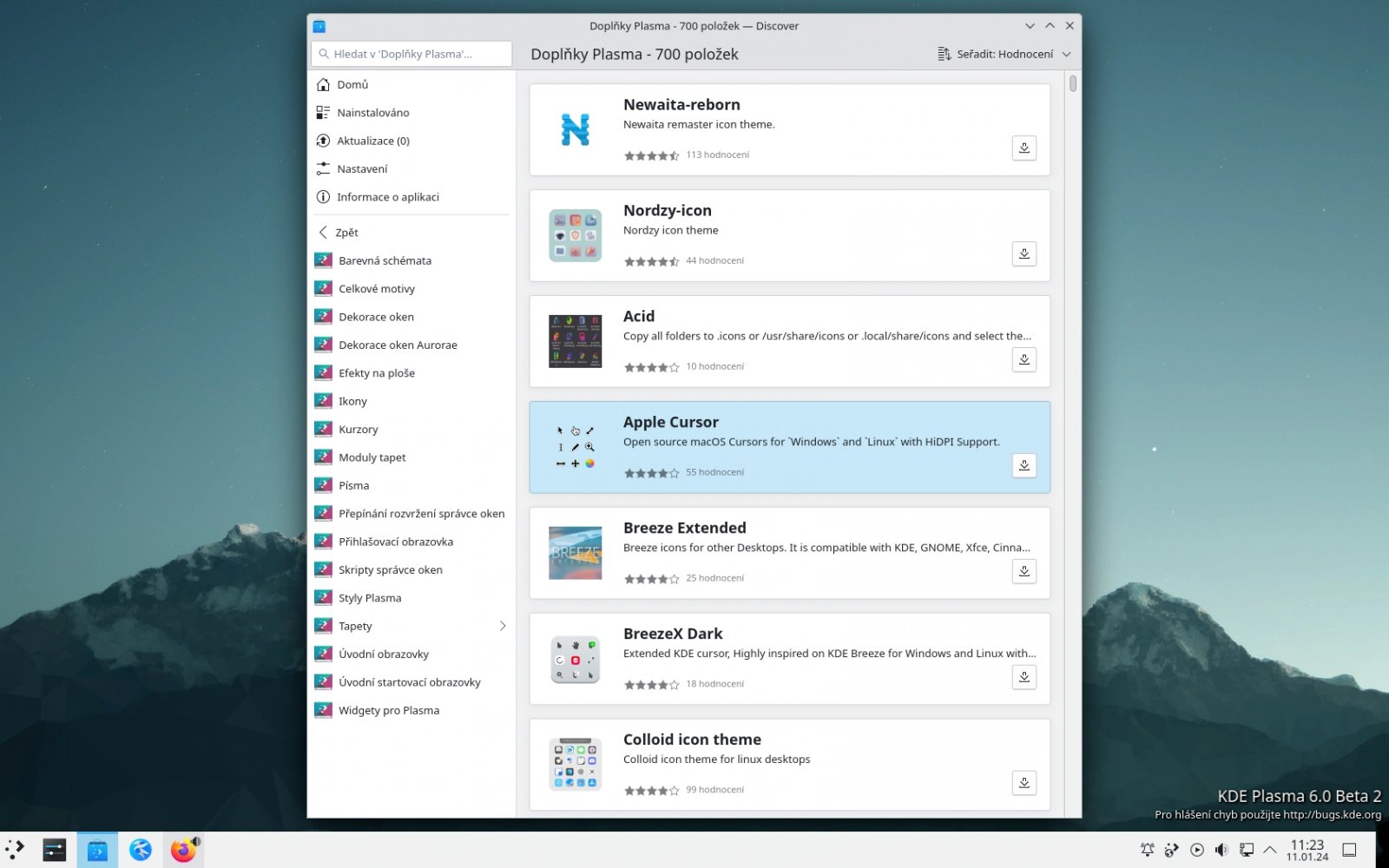Open Dekorace oken Aurorae category
This screenshot has height=868, width=1389.
(411, 345)
